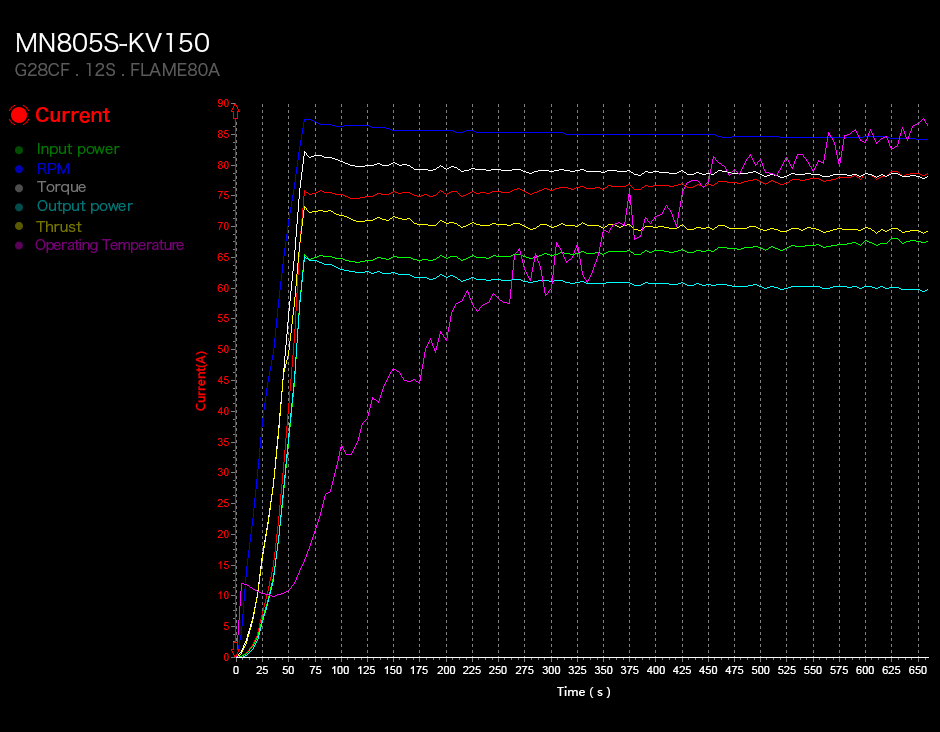Click the 50 y-axis tick value

click(x=223, y=350)
